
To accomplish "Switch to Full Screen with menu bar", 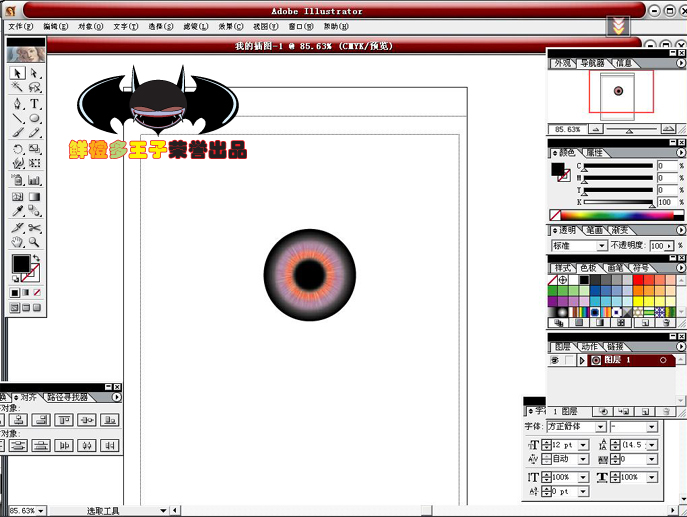I will [x=26, y=308].
